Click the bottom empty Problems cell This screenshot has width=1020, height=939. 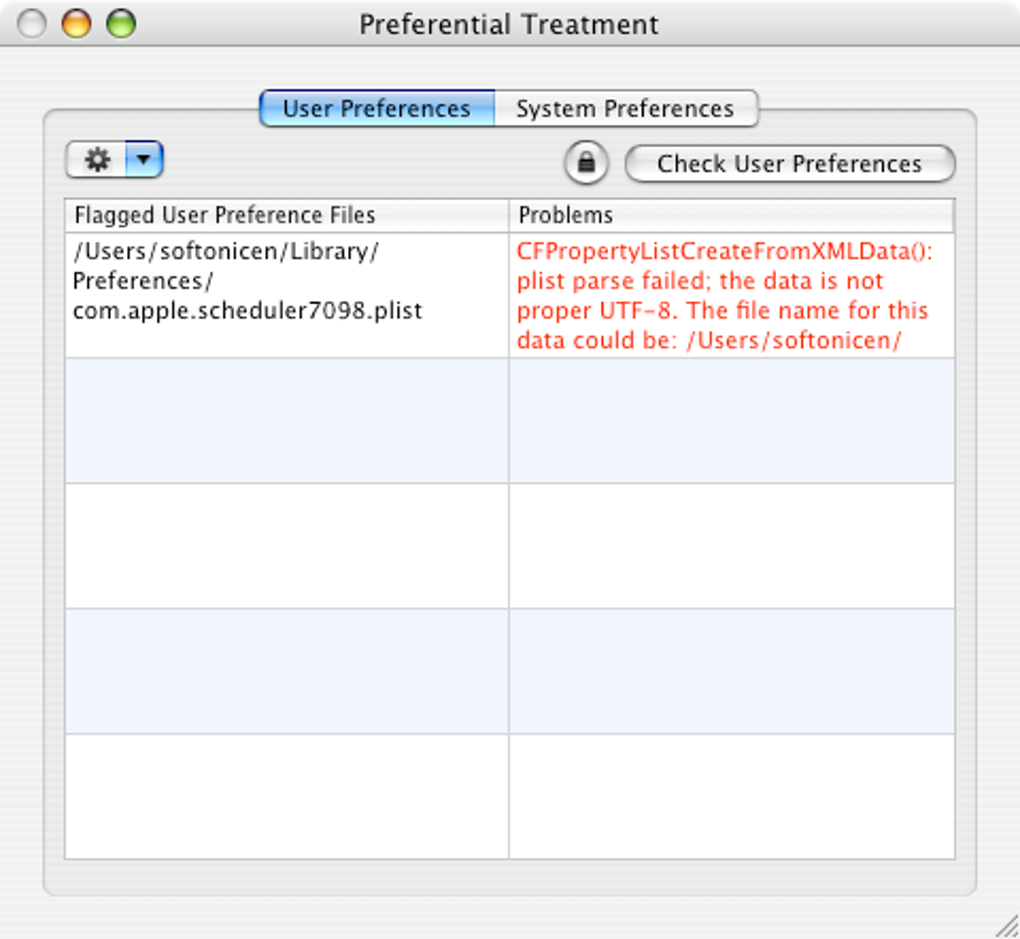732,796
